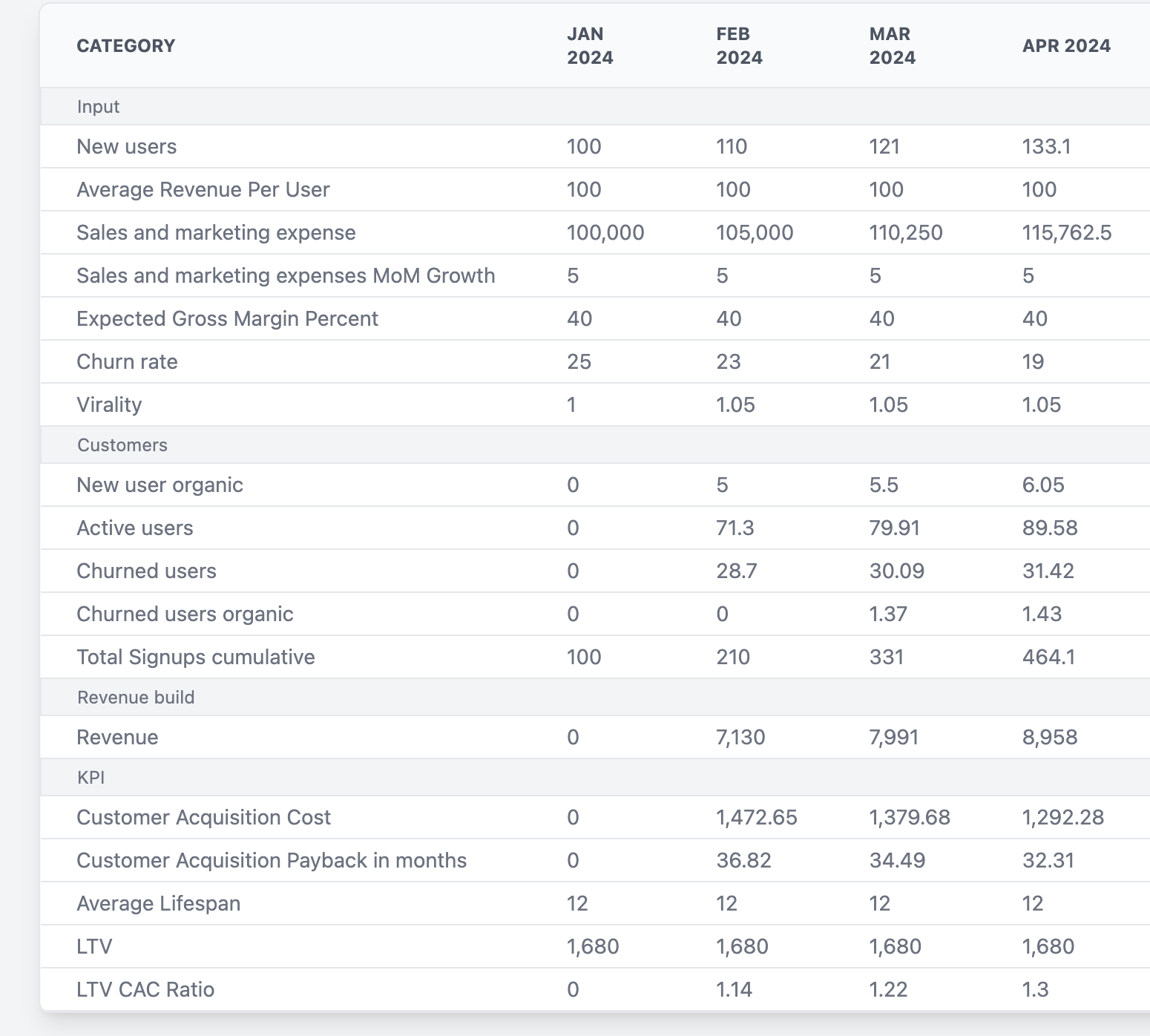
Task: Select the FEB 2024 column header
Action: tap(739, 46)
